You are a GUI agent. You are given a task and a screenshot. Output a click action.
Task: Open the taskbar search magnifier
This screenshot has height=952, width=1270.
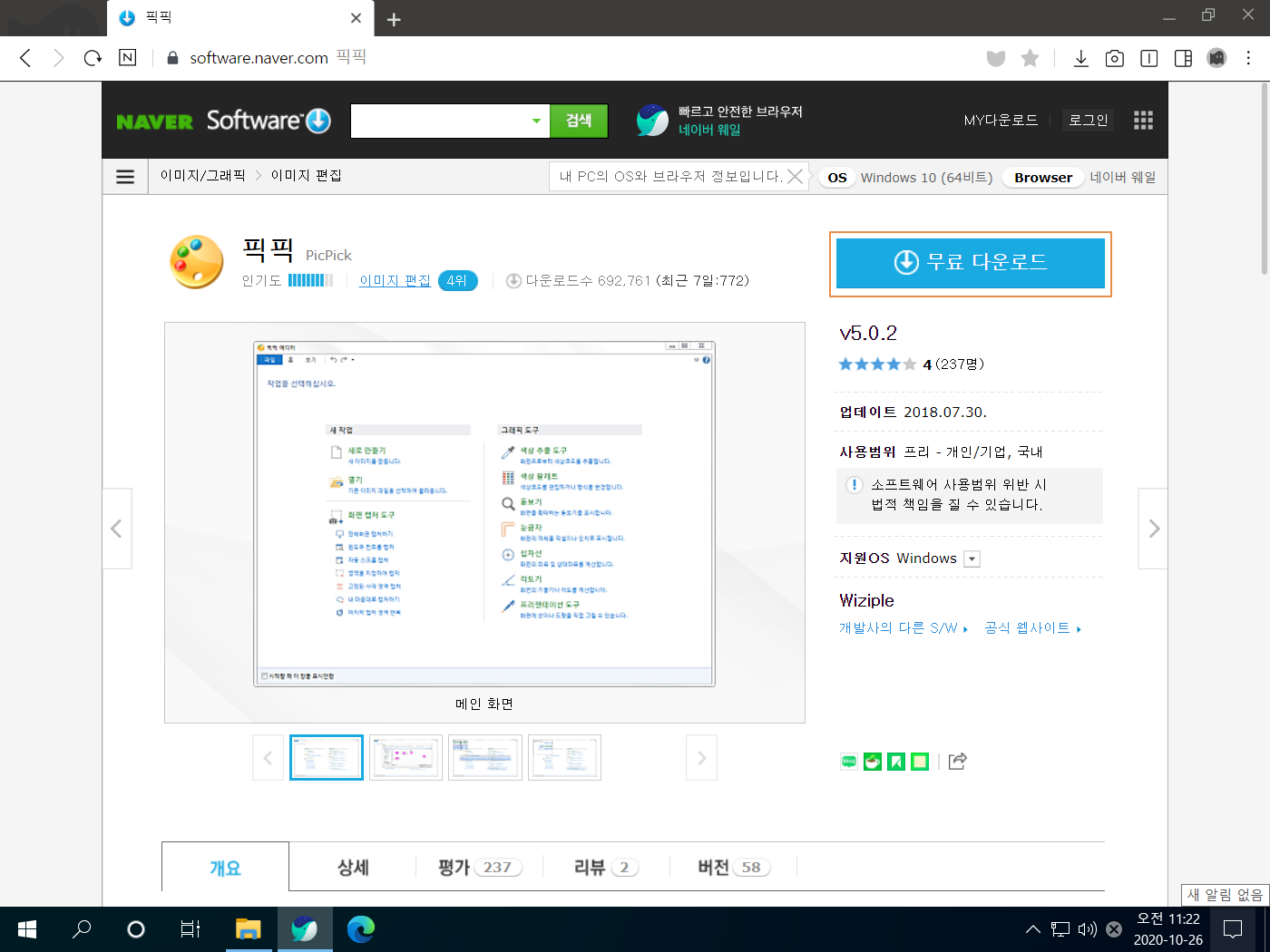tap(82, 929)
